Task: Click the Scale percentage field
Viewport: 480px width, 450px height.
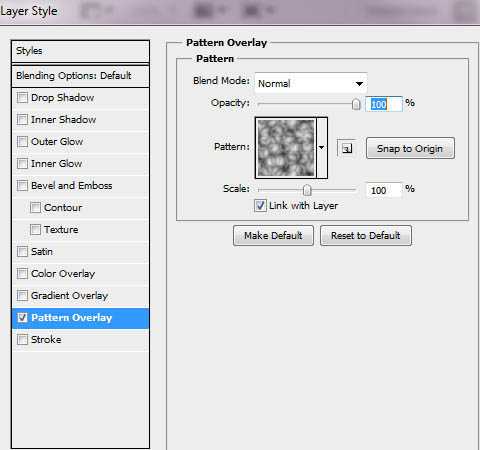Action: 384,190
